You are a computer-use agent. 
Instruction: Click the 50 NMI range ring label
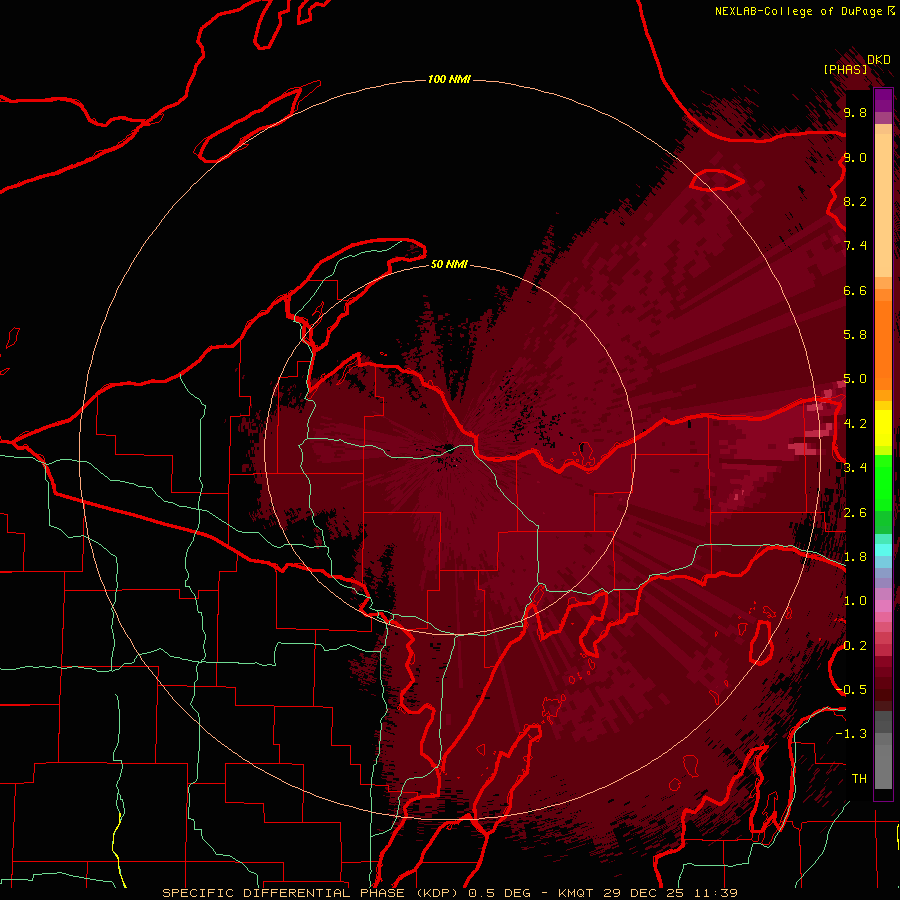[x=449, y=264]
